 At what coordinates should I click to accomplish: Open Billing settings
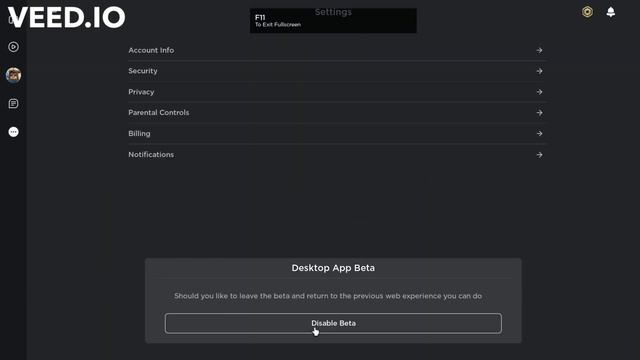337,133
